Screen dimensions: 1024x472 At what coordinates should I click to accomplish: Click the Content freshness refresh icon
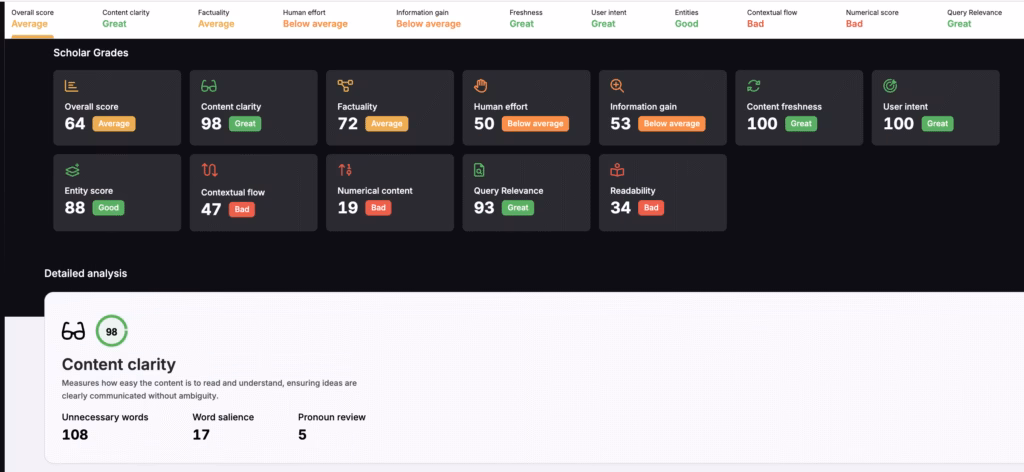[x=754, y=86]
